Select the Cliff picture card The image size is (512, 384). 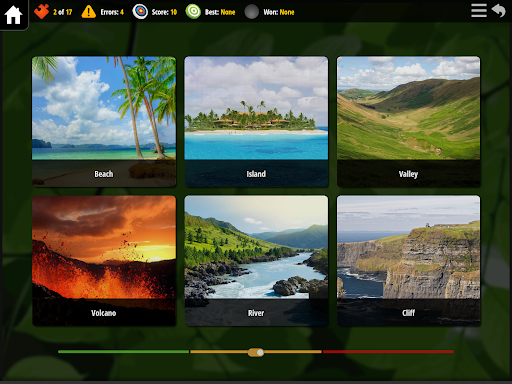pos(409,261)
